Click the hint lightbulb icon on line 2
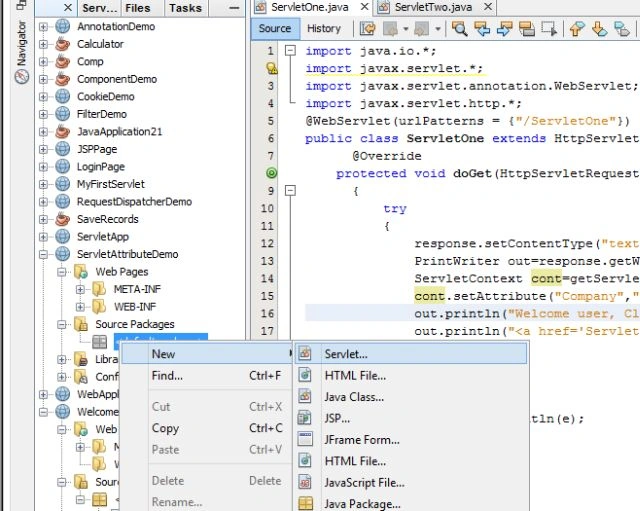Screen dimensions: 640x511 271,68
